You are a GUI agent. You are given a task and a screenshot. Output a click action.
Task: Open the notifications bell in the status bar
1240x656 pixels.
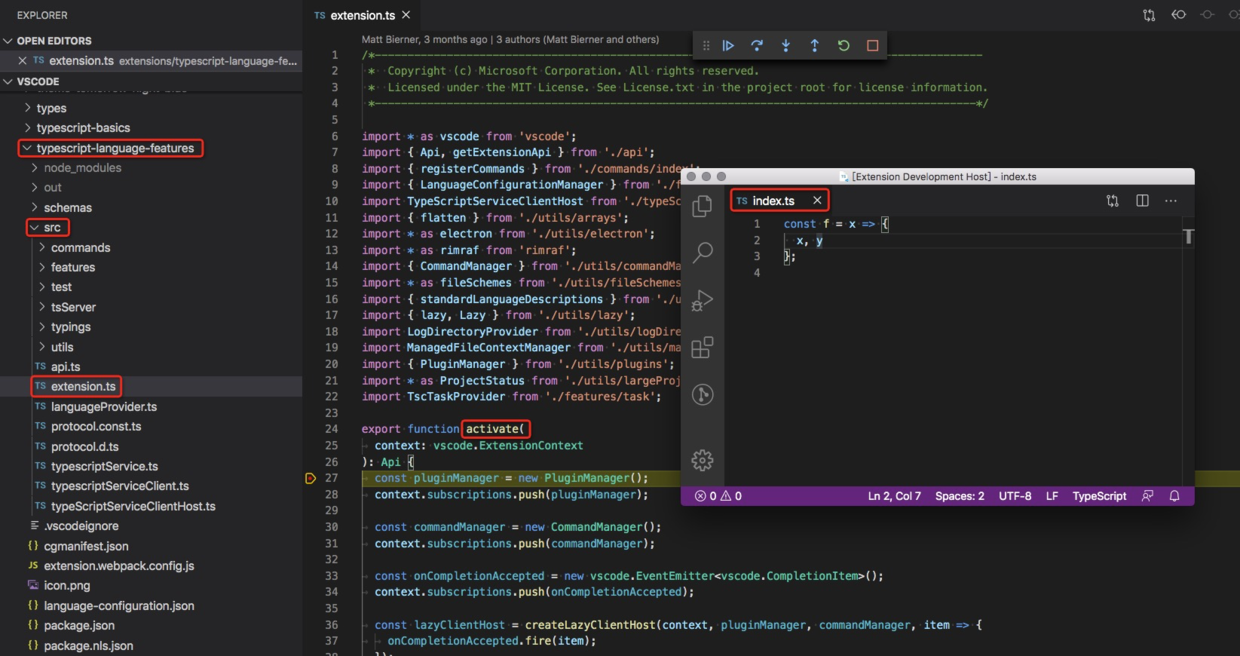pos(1174,495)
